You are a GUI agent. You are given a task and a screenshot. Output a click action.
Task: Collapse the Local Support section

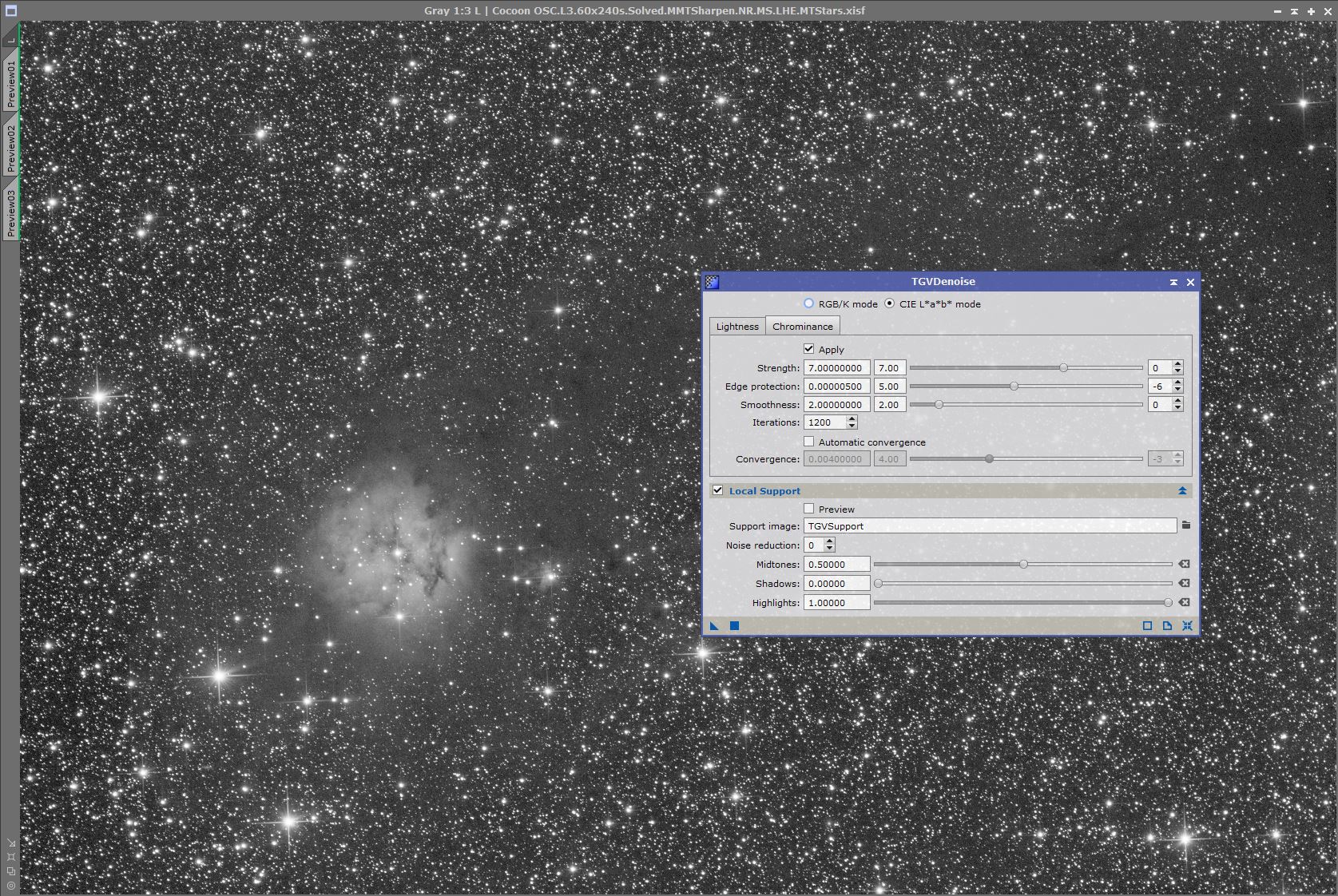coord(1182,491)
